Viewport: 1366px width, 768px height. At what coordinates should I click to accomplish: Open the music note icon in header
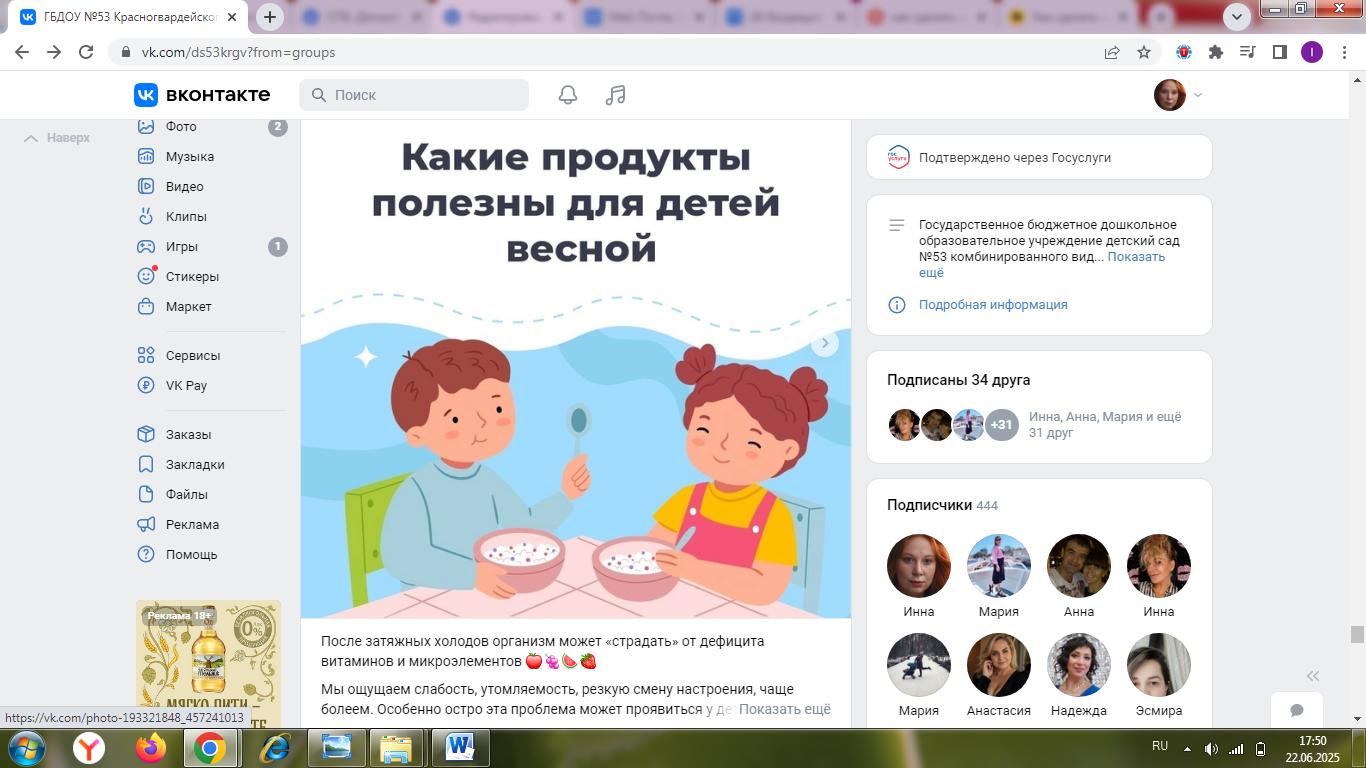click(x=615, y=95)
